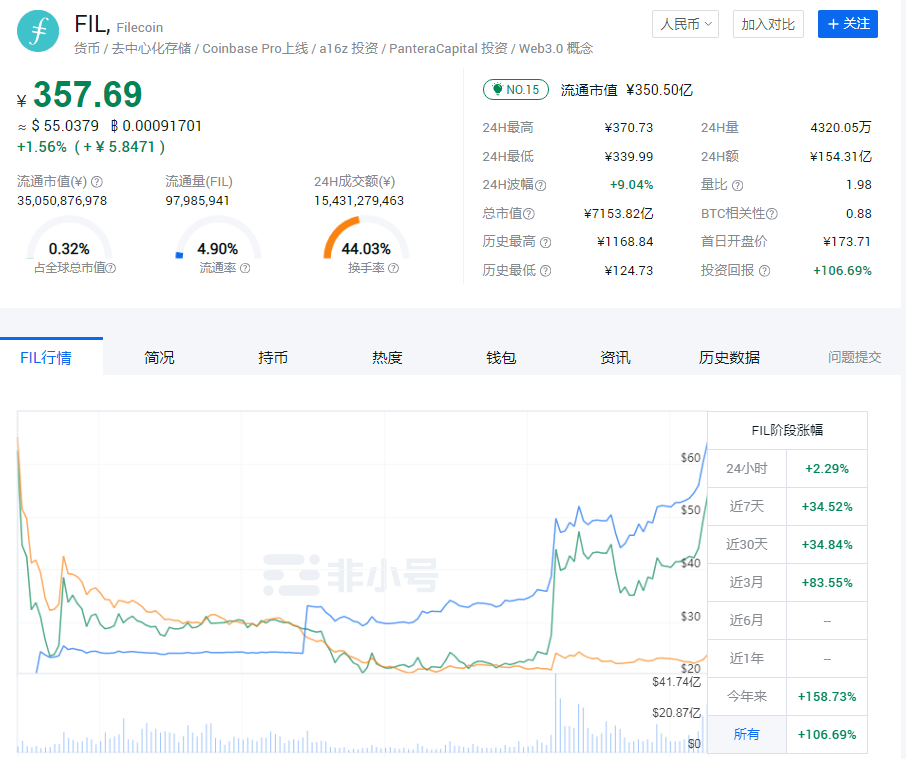Click the 总市值 value ¥7153.82亿
The height and width of the screenshot is (759, 906).
[x=618, y=214]
